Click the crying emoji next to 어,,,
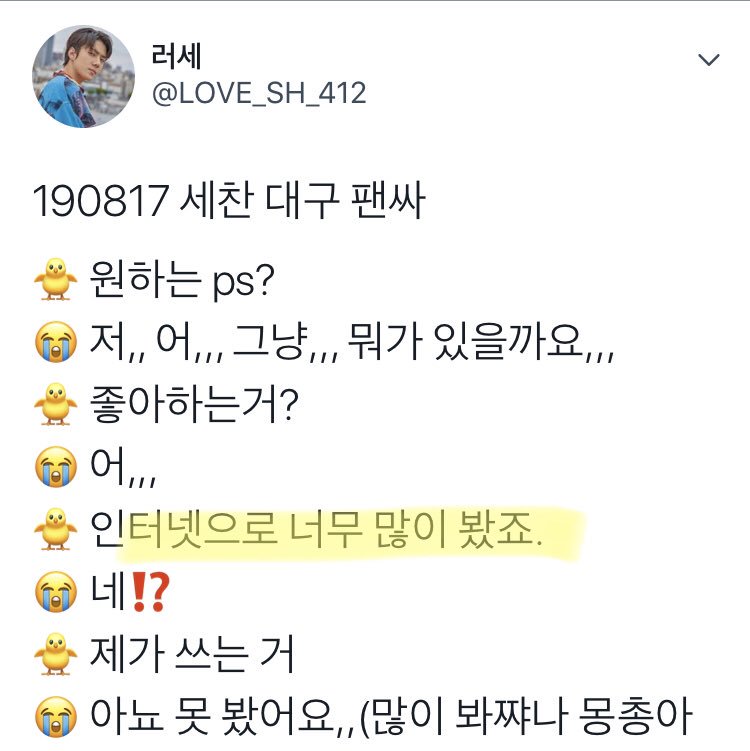 coord(56,467)
